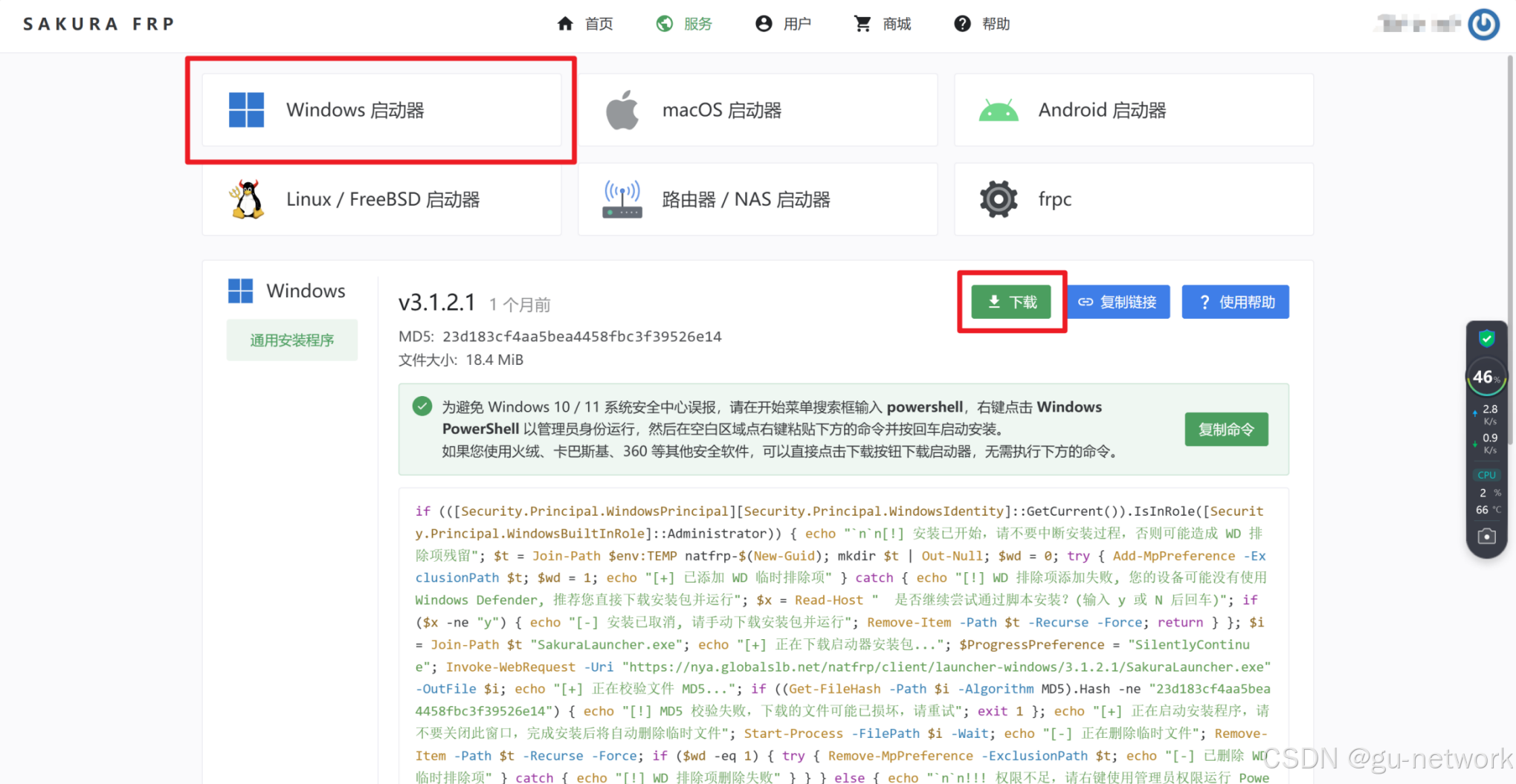Click the PowerShell install script code block
Viewport: 1516px width, 784px height.
click(843, 636)
